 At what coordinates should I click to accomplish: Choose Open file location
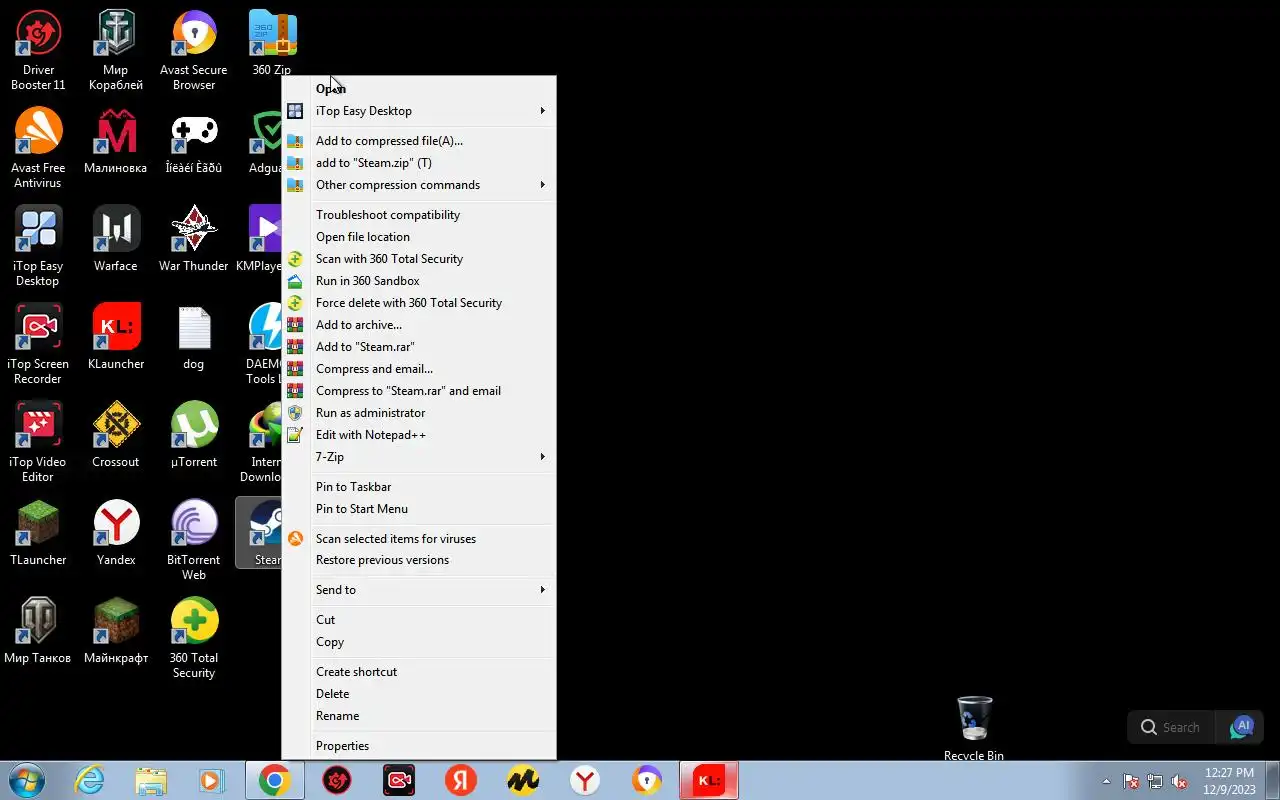point(419,237)
